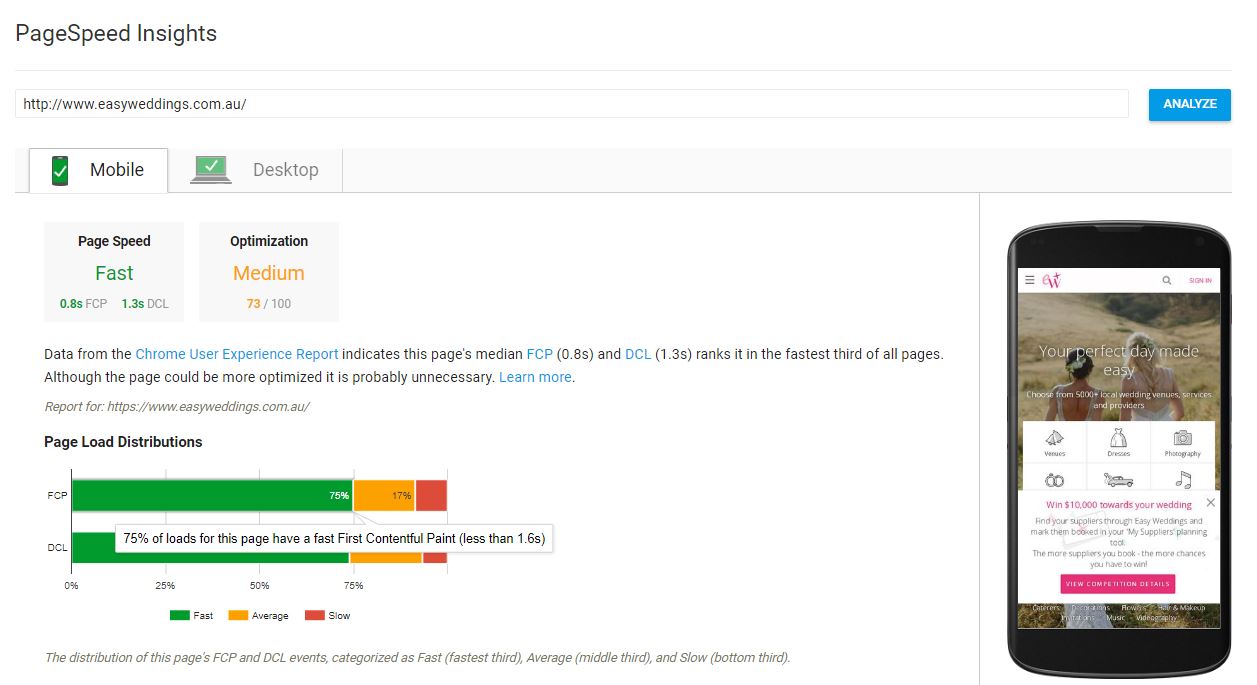Click the Report for easyweddings.com.au line
1257x685 pixels.
[177, 407]
